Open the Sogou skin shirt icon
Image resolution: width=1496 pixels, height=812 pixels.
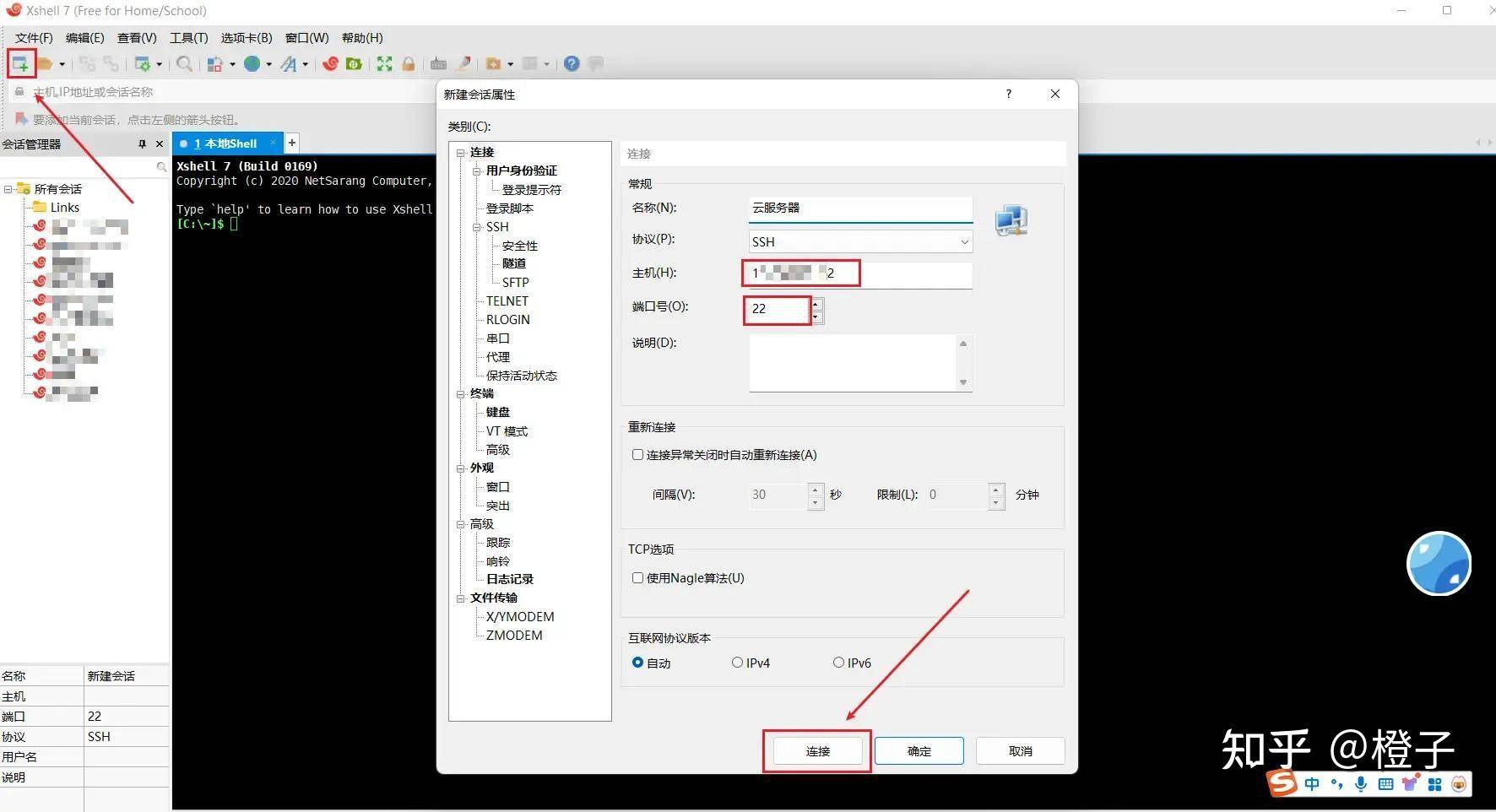[1410, 784]
